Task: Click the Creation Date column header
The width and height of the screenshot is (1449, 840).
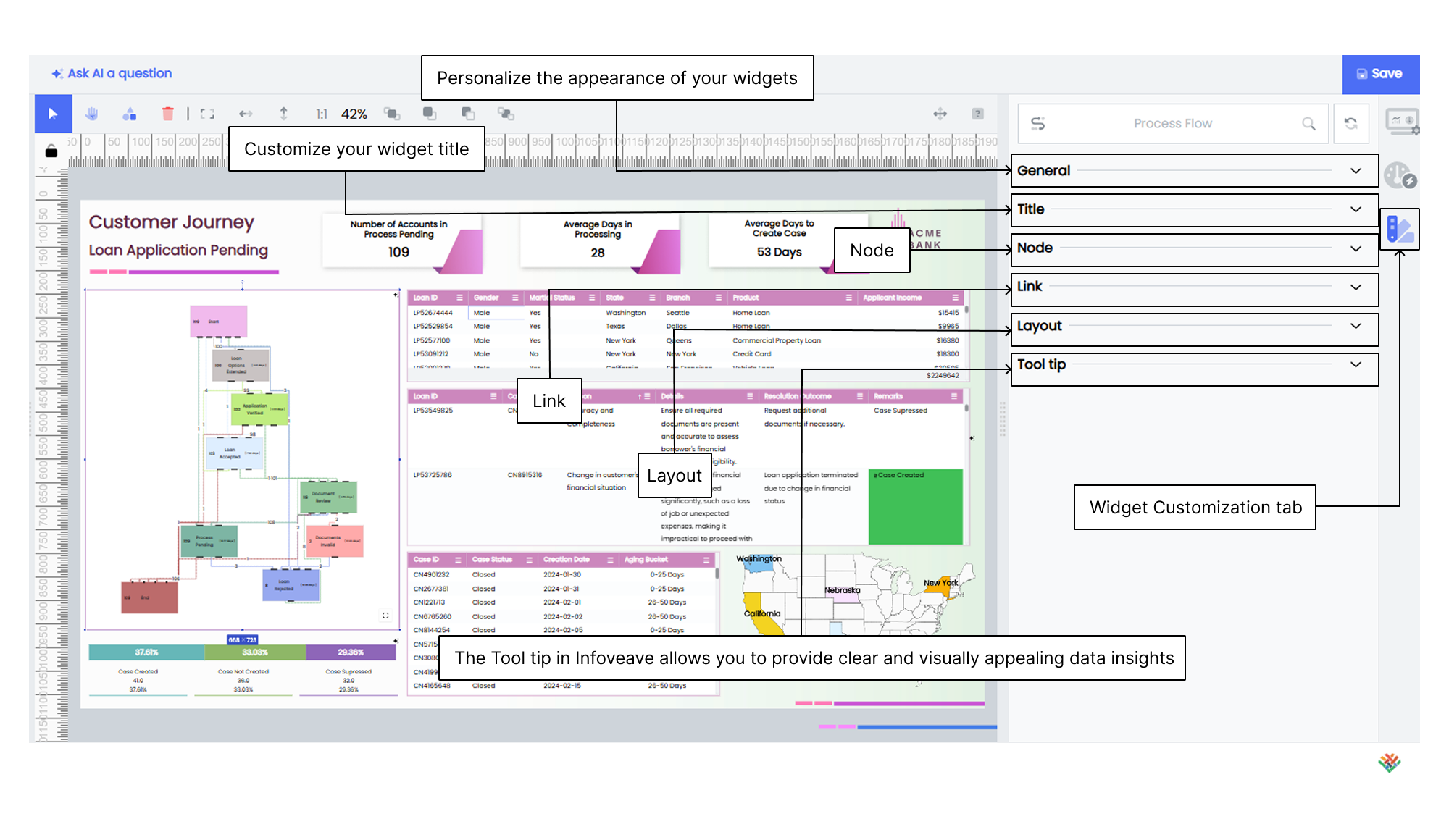Action: pos(567,560)
